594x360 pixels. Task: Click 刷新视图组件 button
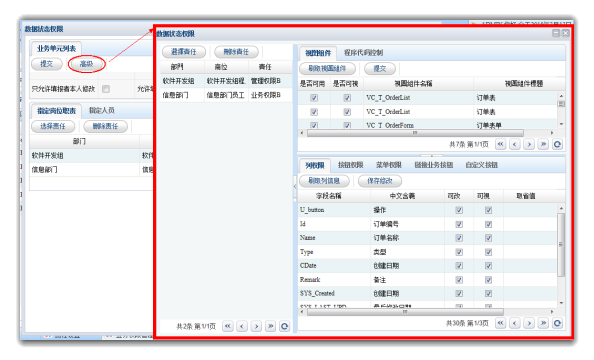(327, 69)
